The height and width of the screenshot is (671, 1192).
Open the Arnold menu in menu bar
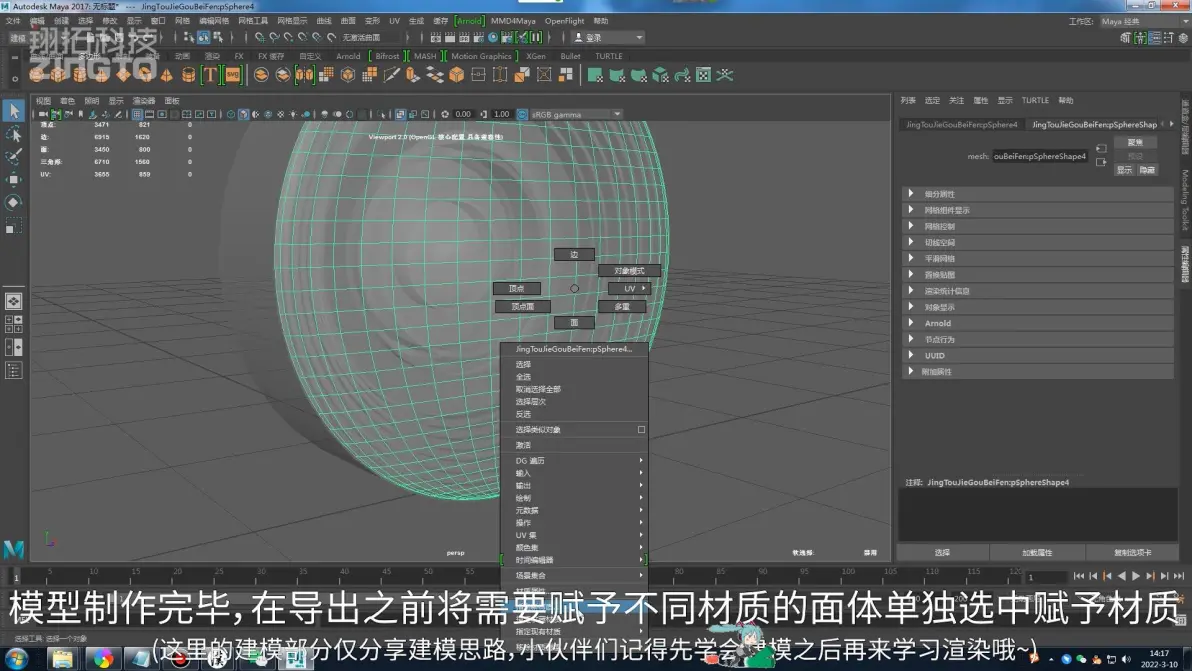[x=469, y=21]
